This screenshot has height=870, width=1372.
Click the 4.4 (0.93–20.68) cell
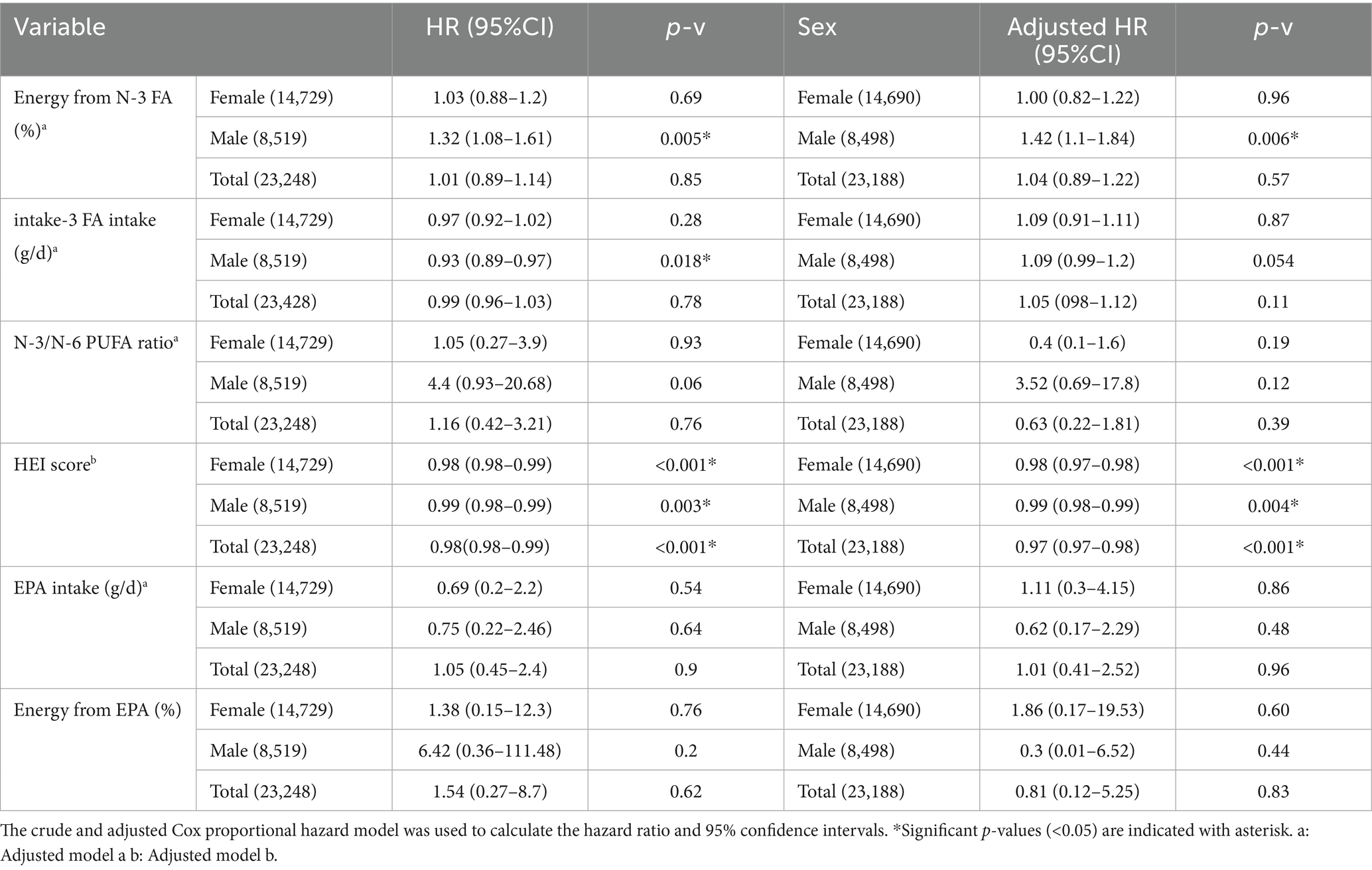[490, 383]
